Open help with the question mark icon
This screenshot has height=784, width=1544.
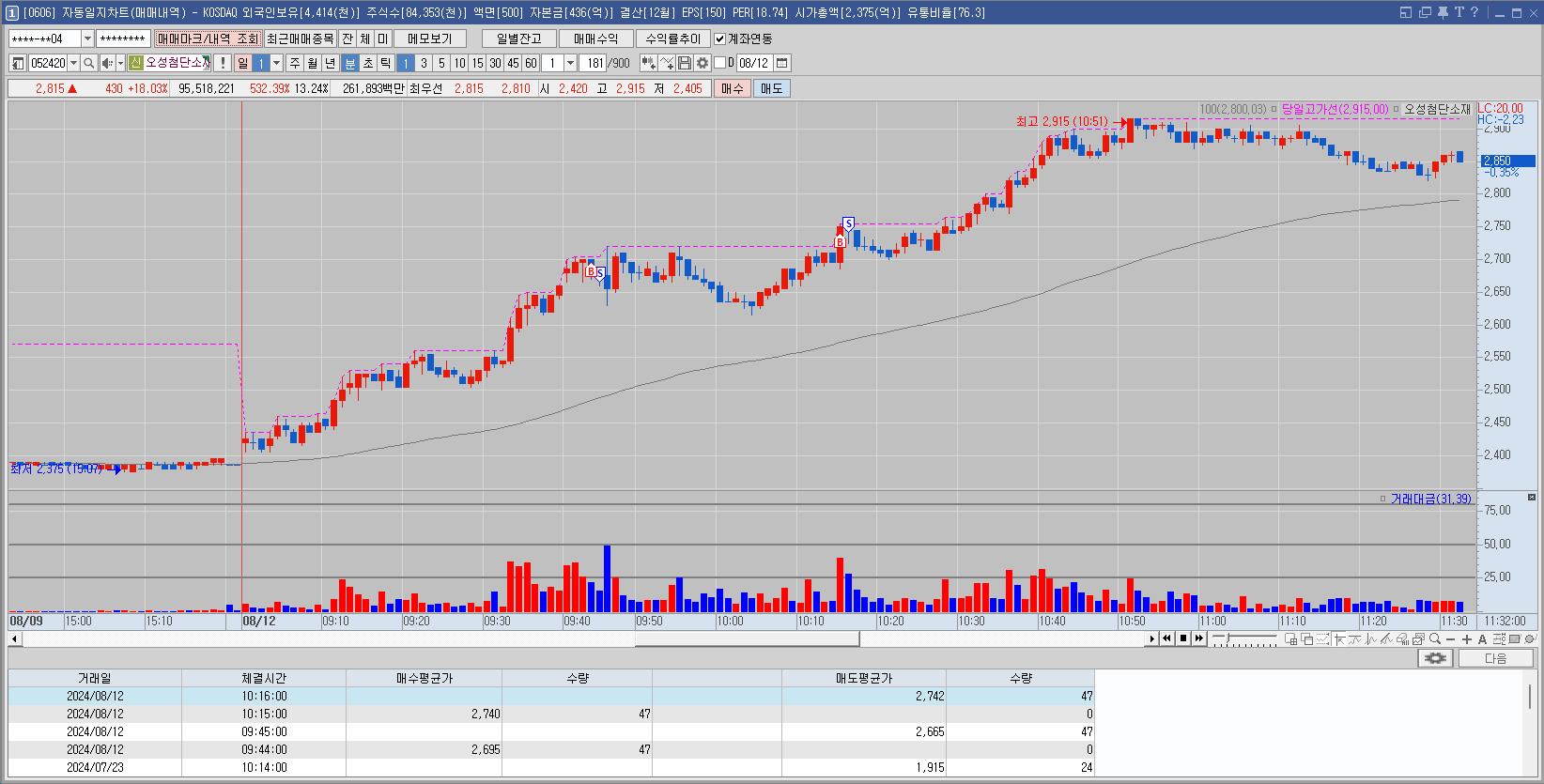[x=1475, y=12]
